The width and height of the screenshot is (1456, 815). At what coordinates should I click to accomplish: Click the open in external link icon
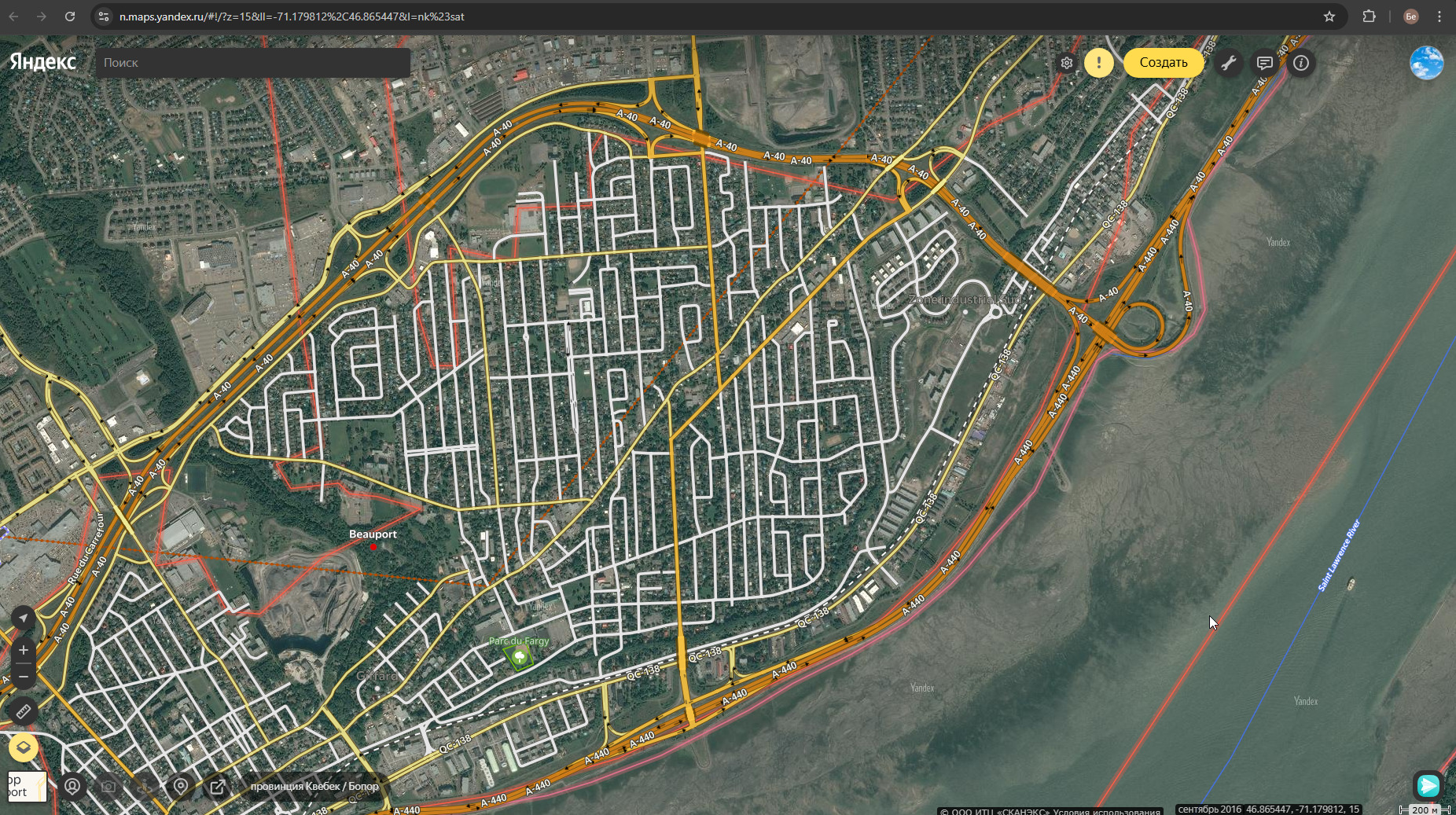(x=217, y=786)
